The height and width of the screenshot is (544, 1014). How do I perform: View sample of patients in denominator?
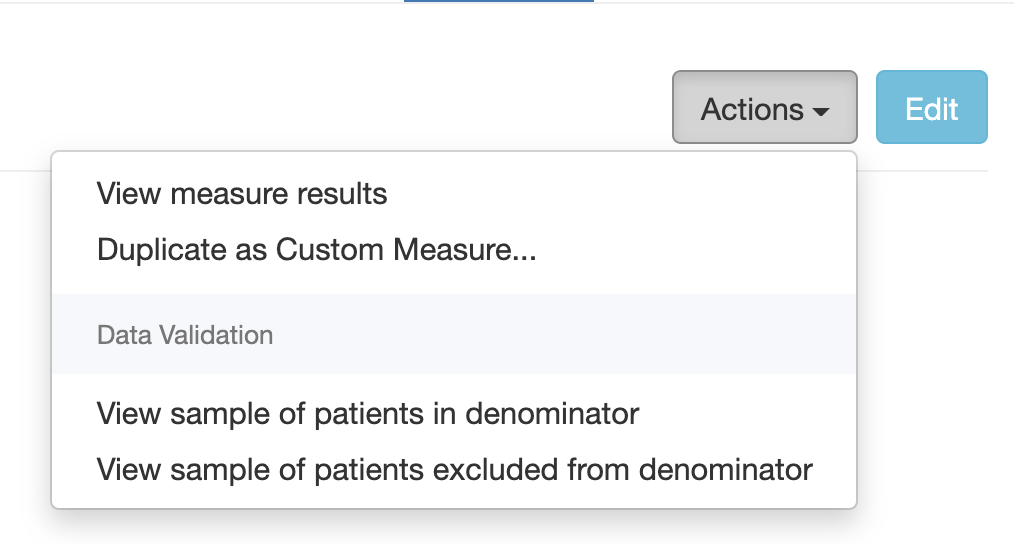[x=368, y=412]
